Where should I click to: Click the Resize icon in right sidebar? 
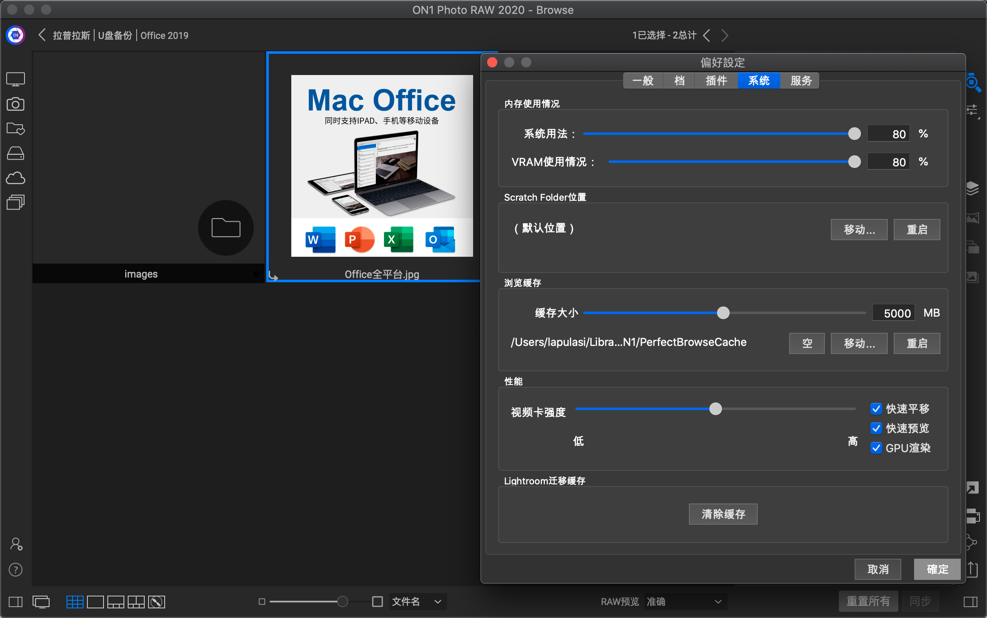point(973,488)
